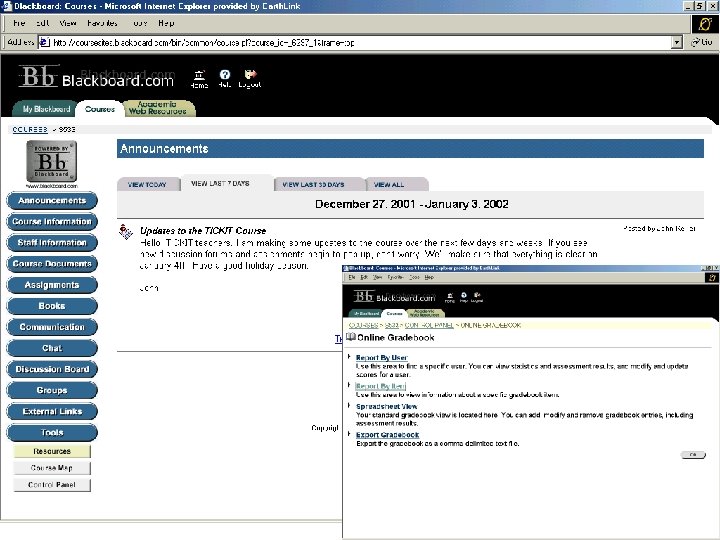This screenshot has height=540, width=720.
Task: Open address bar dropdown arrow
Action: point(676,43)
